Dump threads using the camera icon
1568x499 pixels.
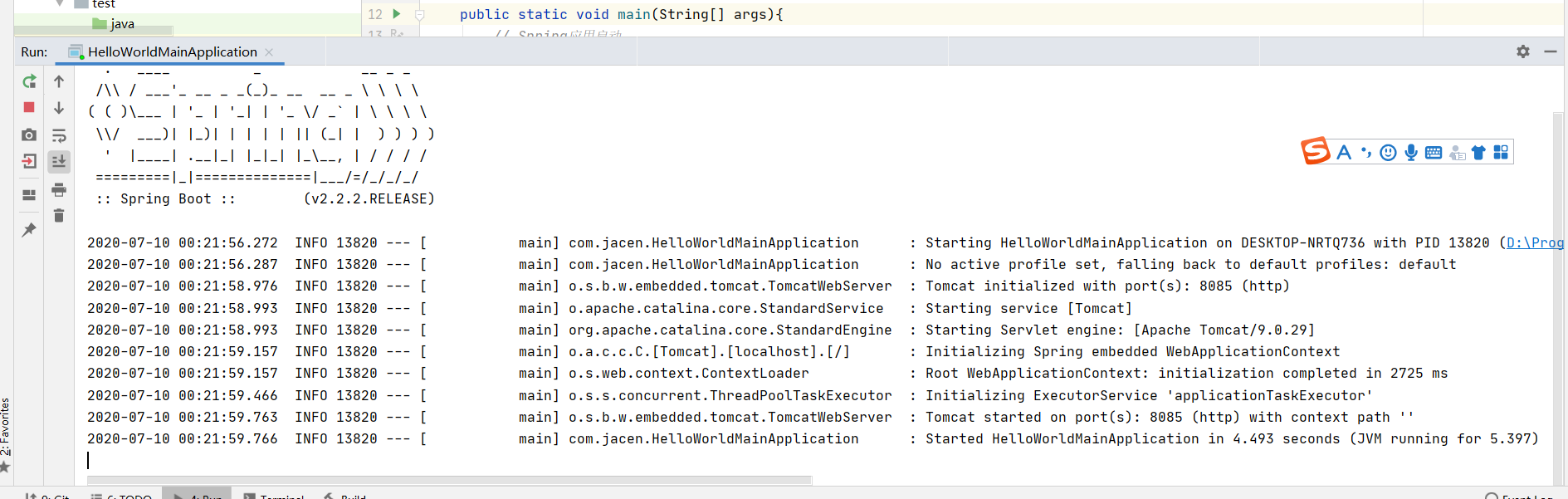tap(29, 135)
